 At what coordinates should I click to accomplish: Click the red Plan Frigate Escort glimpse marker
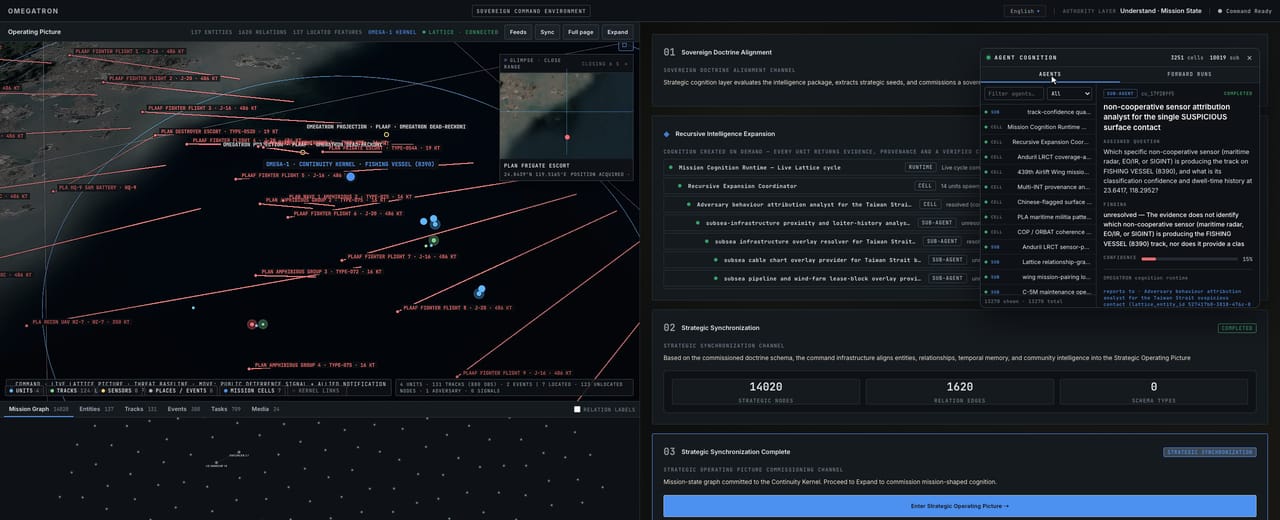tap(567, 136)
